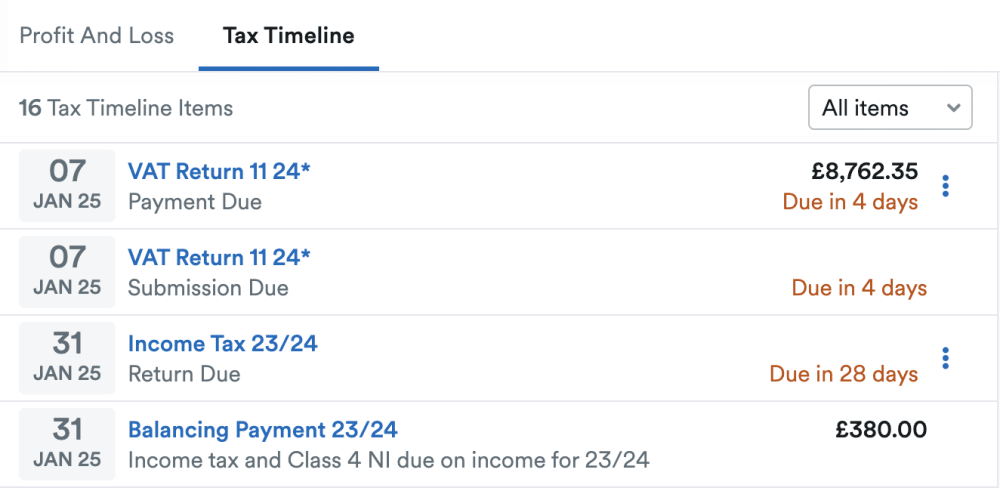Open VAT Return 11 24 Submission Due link

[x=219, y=257]
